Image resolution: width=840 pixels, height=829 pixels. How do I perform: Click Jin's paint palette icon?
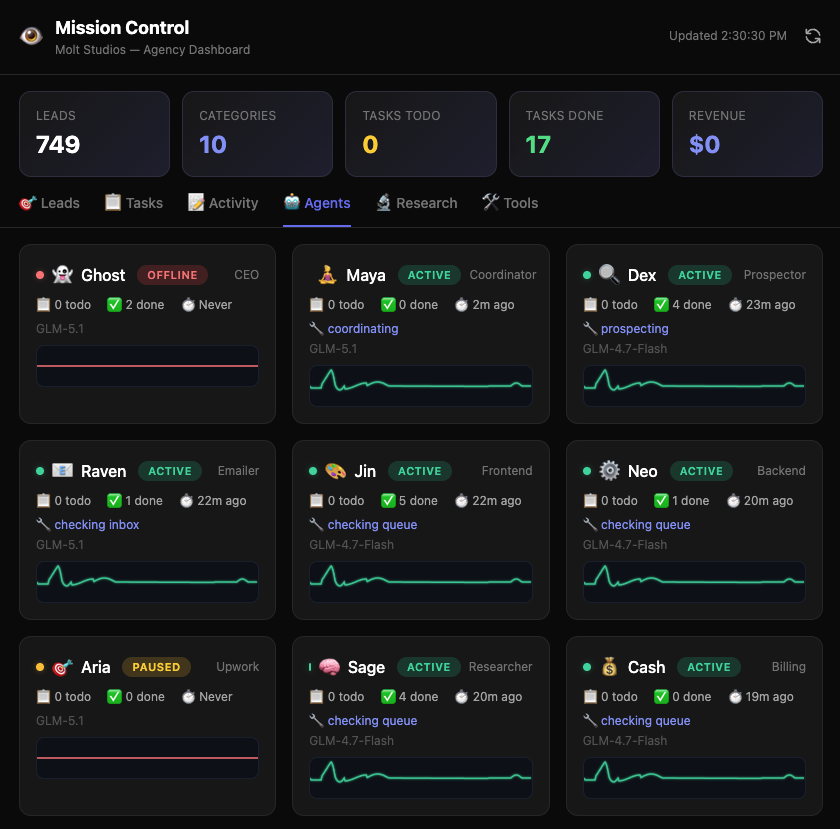tap(335, 471)
